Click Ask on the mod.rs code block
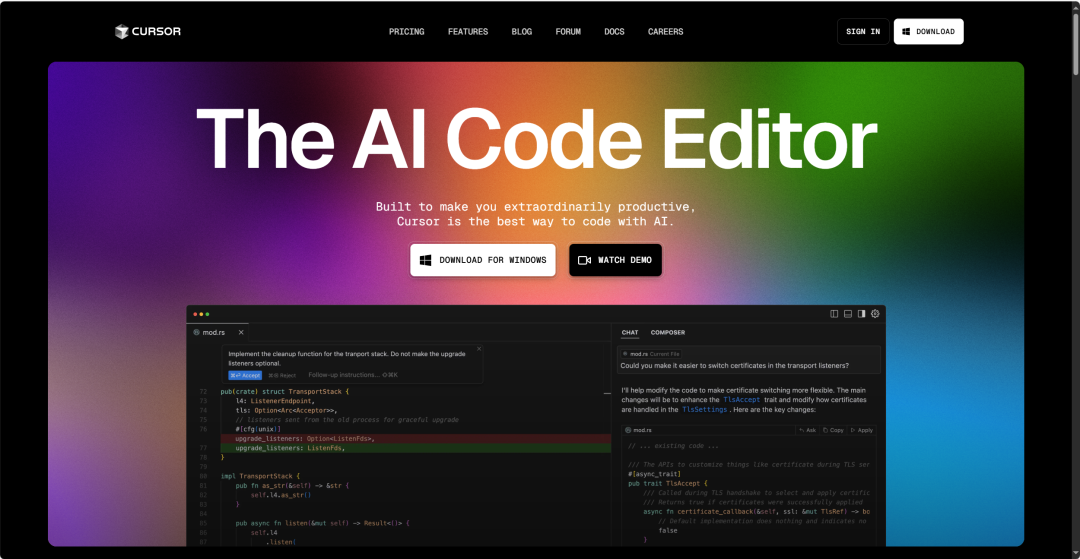Viewport: 1080px width, 559px height. tap(807, 430)
